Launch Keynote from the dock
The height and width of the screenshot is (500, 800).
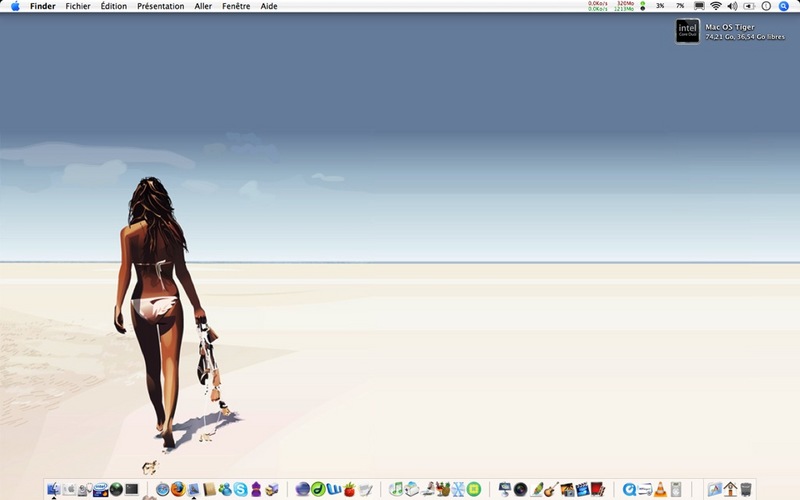[505, 489]
